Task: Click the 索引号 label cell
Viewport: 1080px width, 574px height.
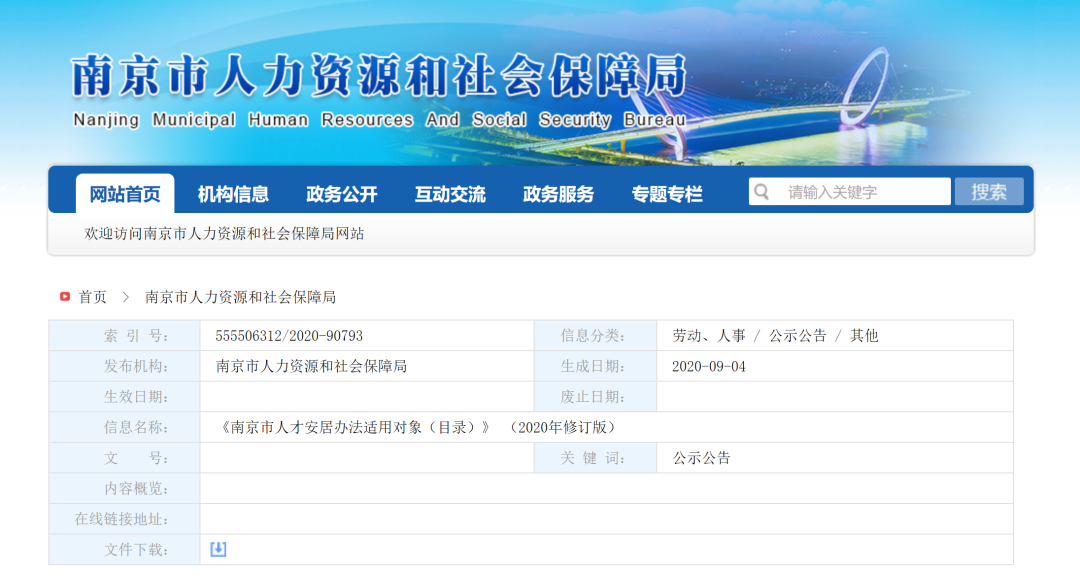Action: coord(125,336)
